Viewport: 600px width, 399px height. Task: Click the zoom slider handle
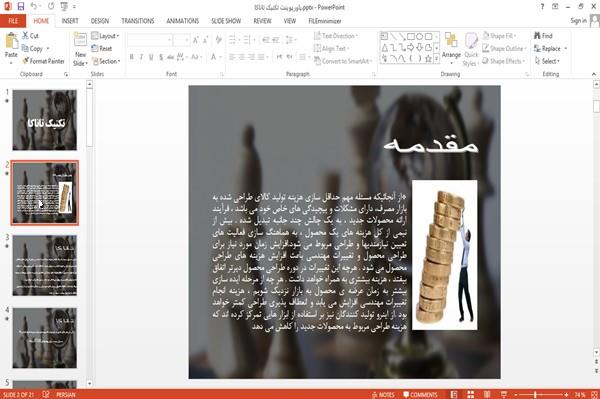pyautogui.click(x=535, y=394)
